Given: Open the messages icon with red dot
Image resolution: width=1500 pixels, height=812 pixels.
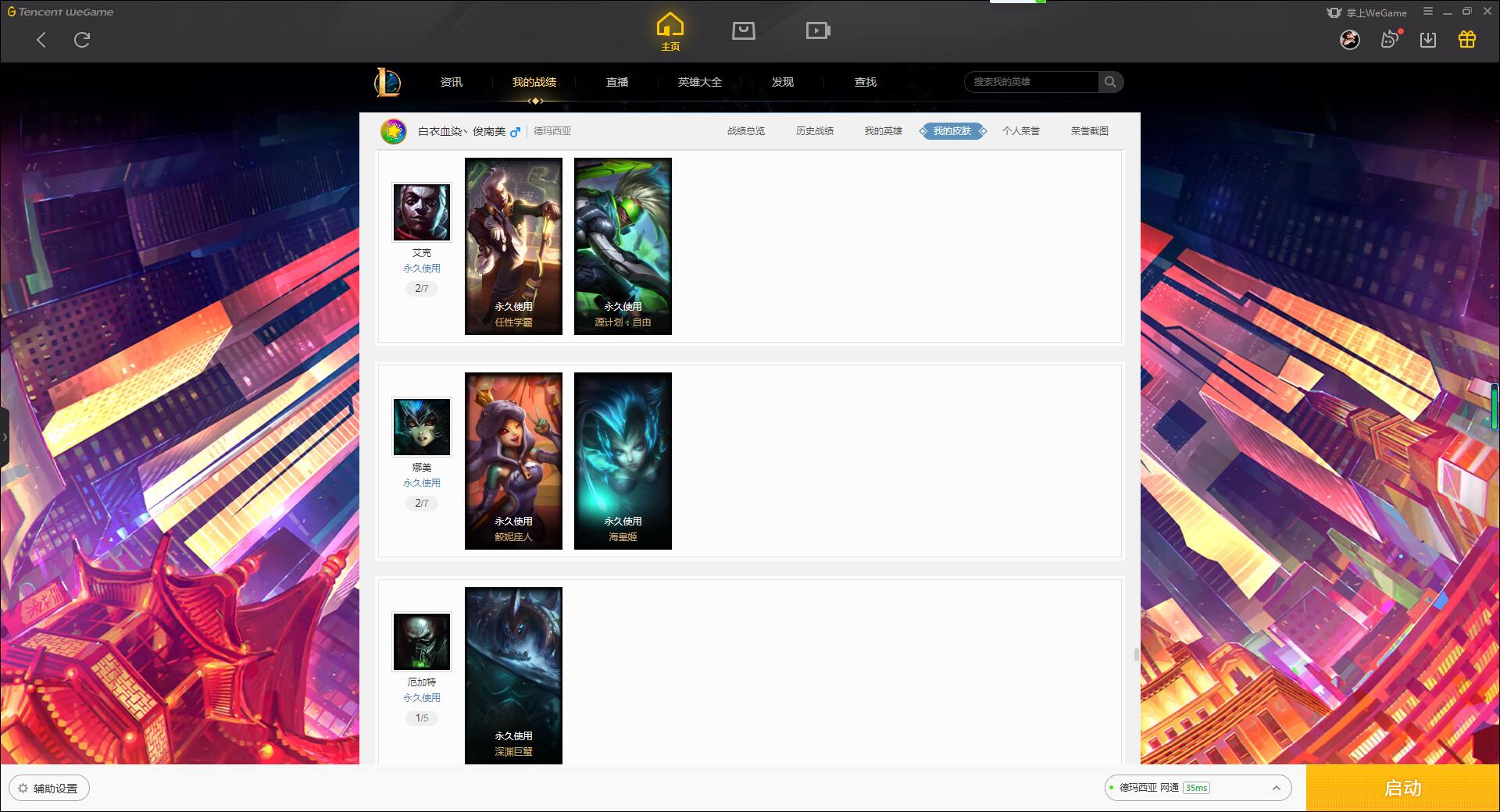Looking at the screenshot, I should (x=1390, y=39).
